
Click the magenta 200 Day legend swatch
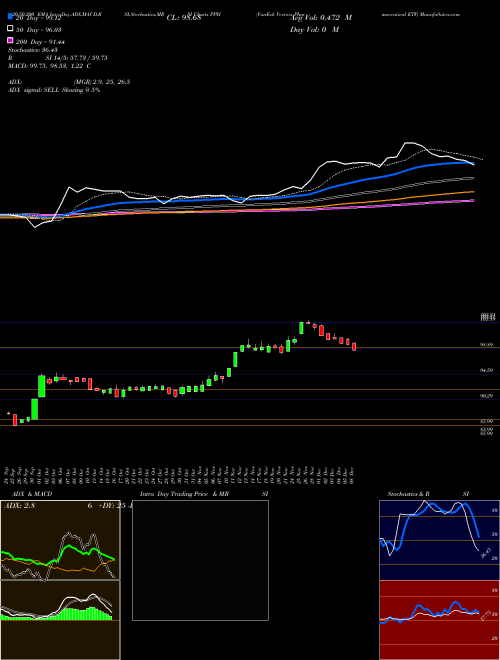pos(10,40)
